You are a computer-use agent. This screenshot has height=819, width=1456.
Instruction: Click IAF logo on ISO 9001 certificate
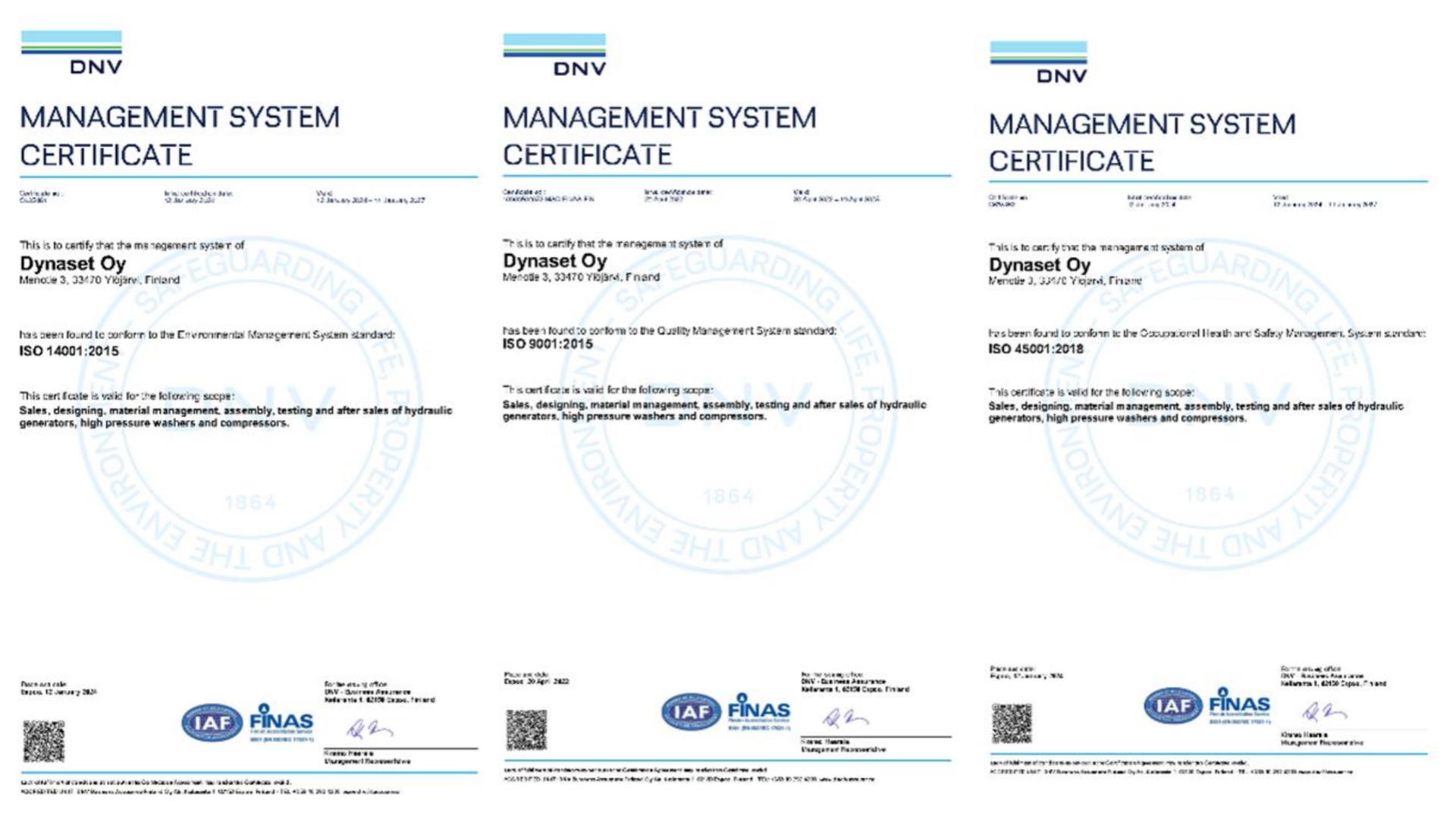point(691,711)
